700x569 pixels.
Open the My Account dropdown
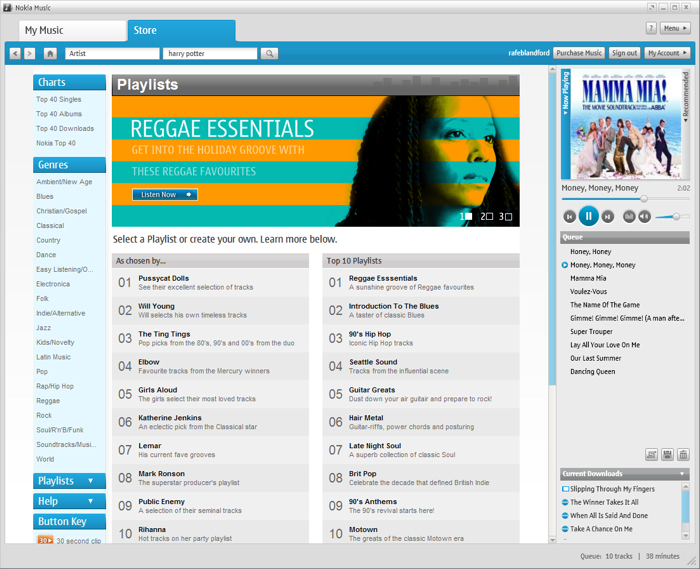667,53
